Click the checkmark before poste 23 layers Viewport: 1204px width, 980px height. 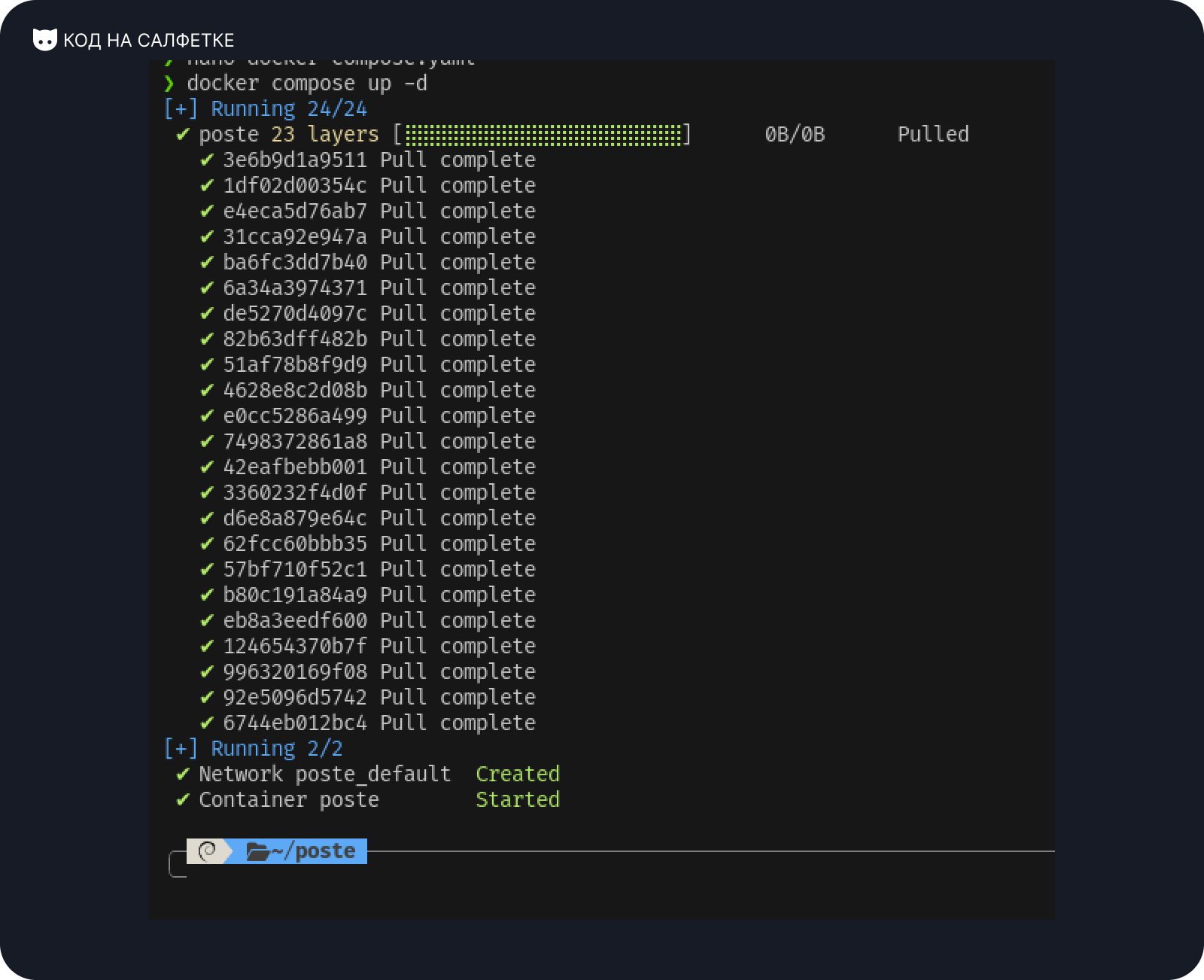(x=183, y=134)
